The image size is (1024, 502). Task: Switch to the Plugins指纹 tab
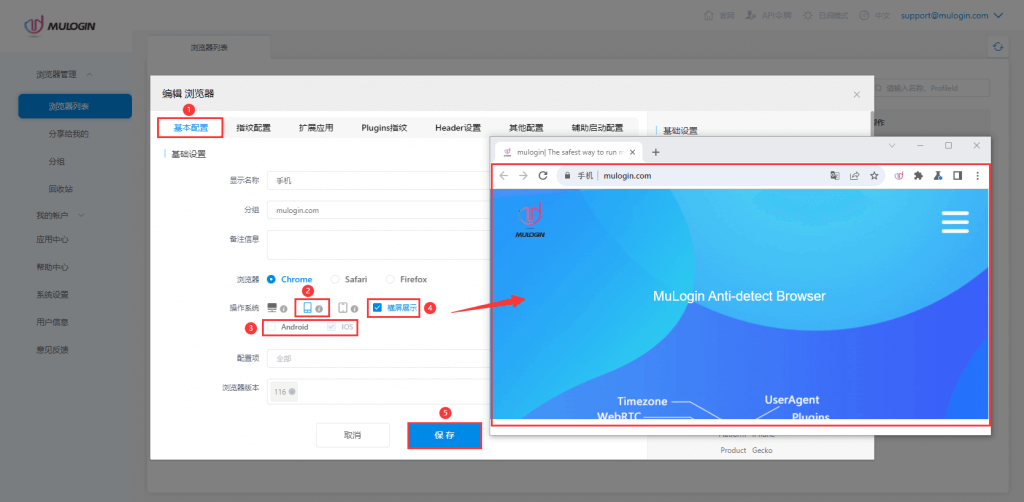coord(385,128)
